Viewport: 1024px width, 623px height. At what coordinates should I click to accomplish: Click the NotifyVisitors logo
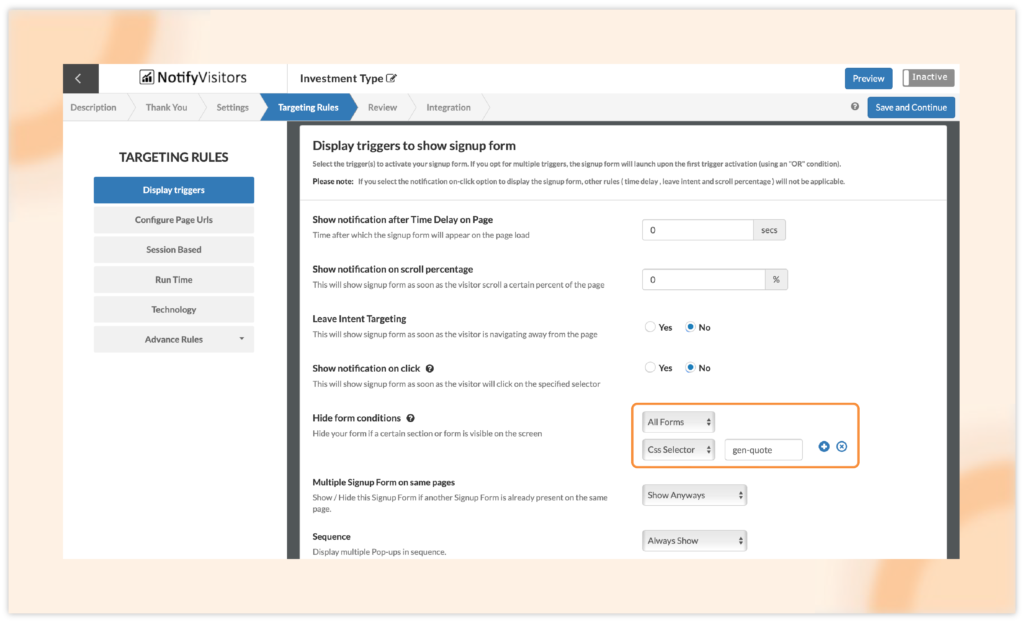point(193,78)
